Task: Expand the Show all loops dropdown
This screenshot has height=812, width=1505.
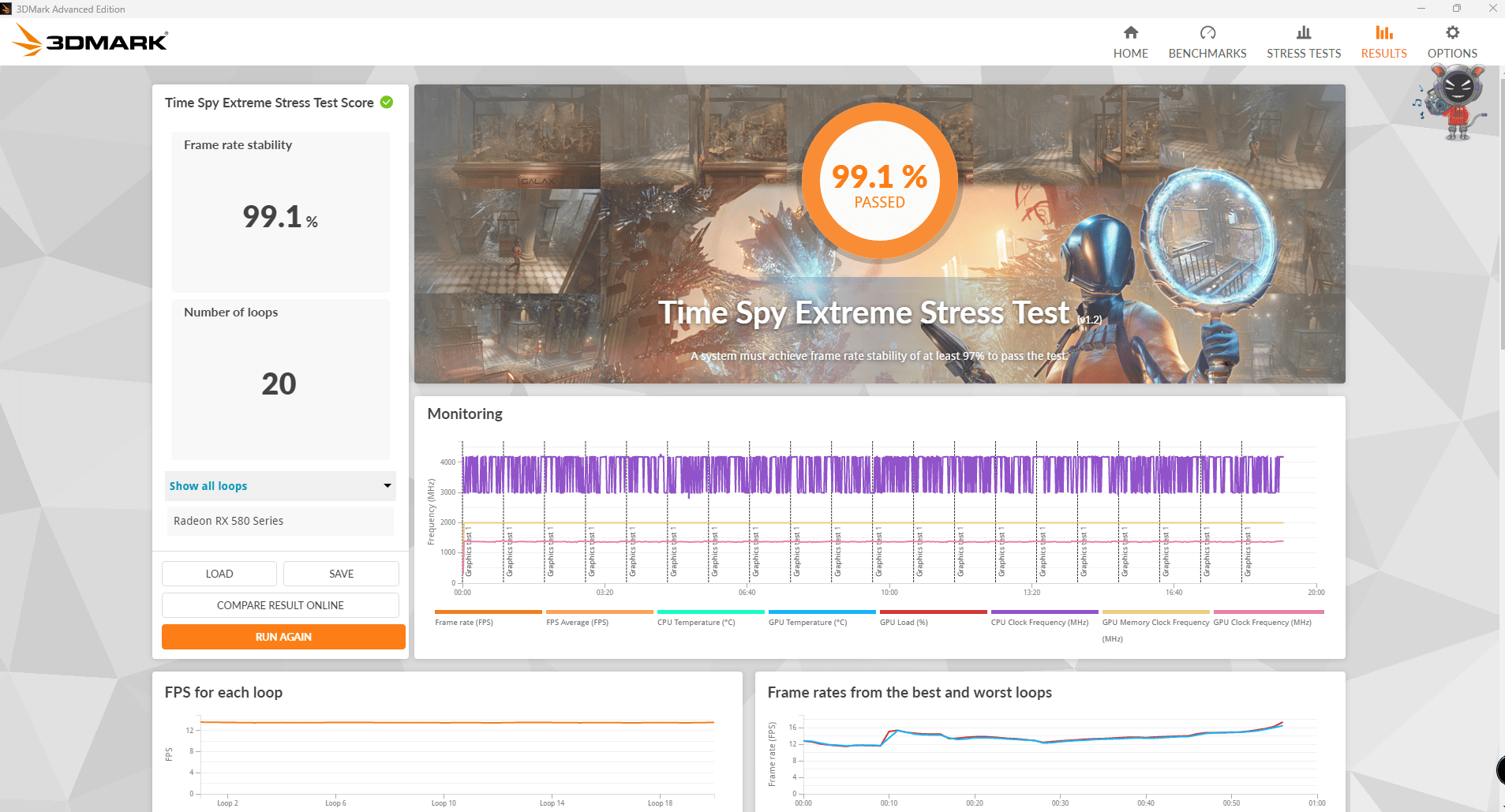Action: (x=279, y=486)
